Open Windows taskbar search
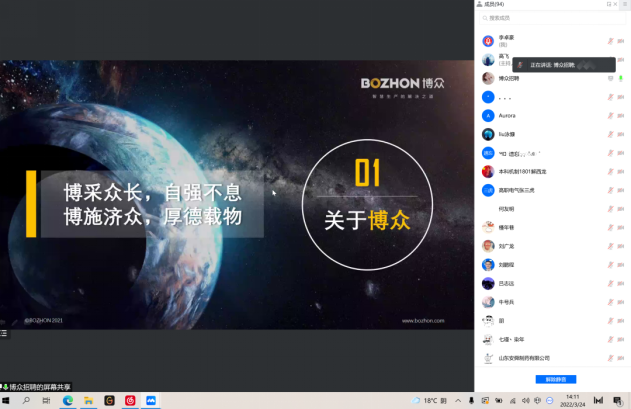 [x=26, y=401]
